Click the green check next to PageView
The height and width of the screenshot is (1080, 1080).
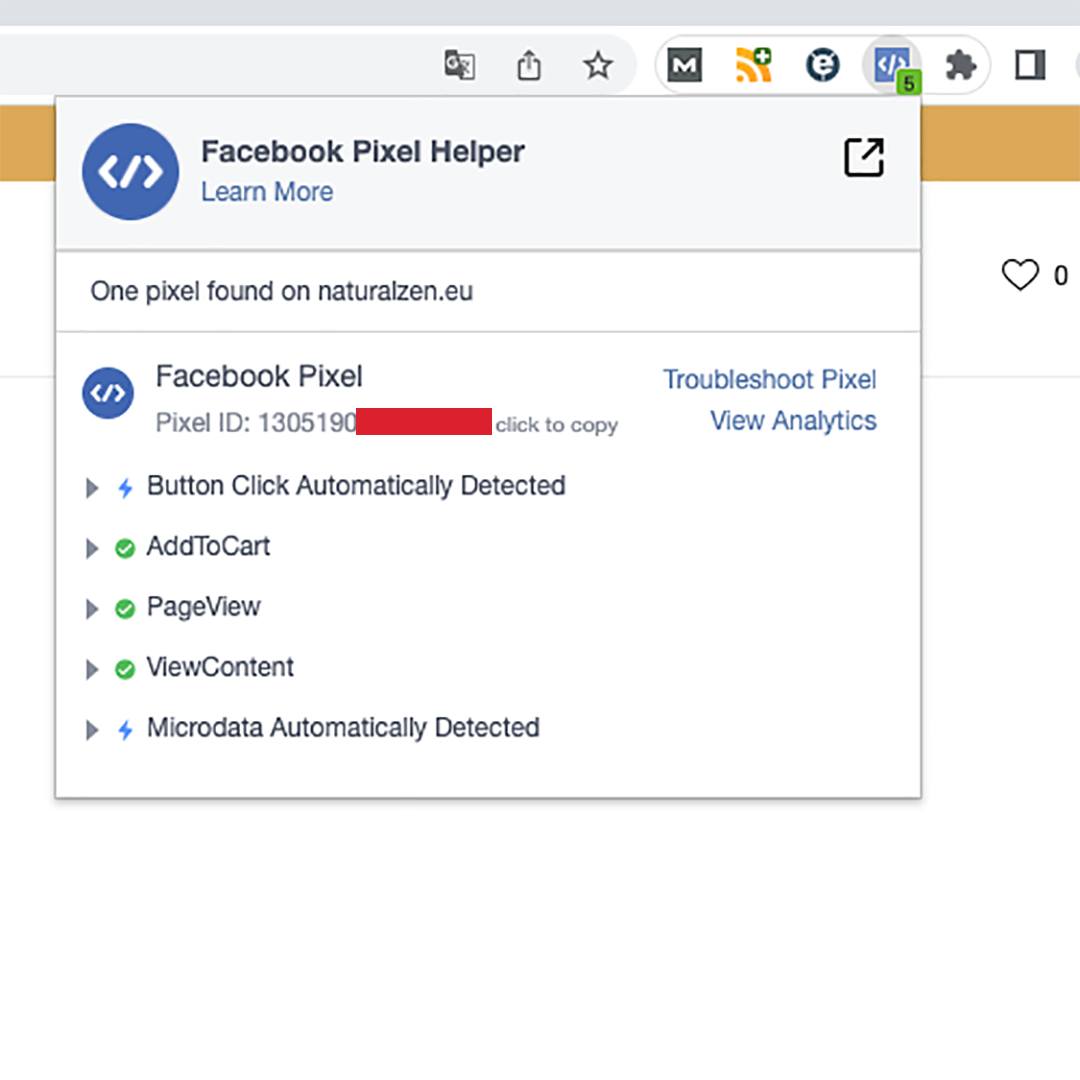coord(125,609)
